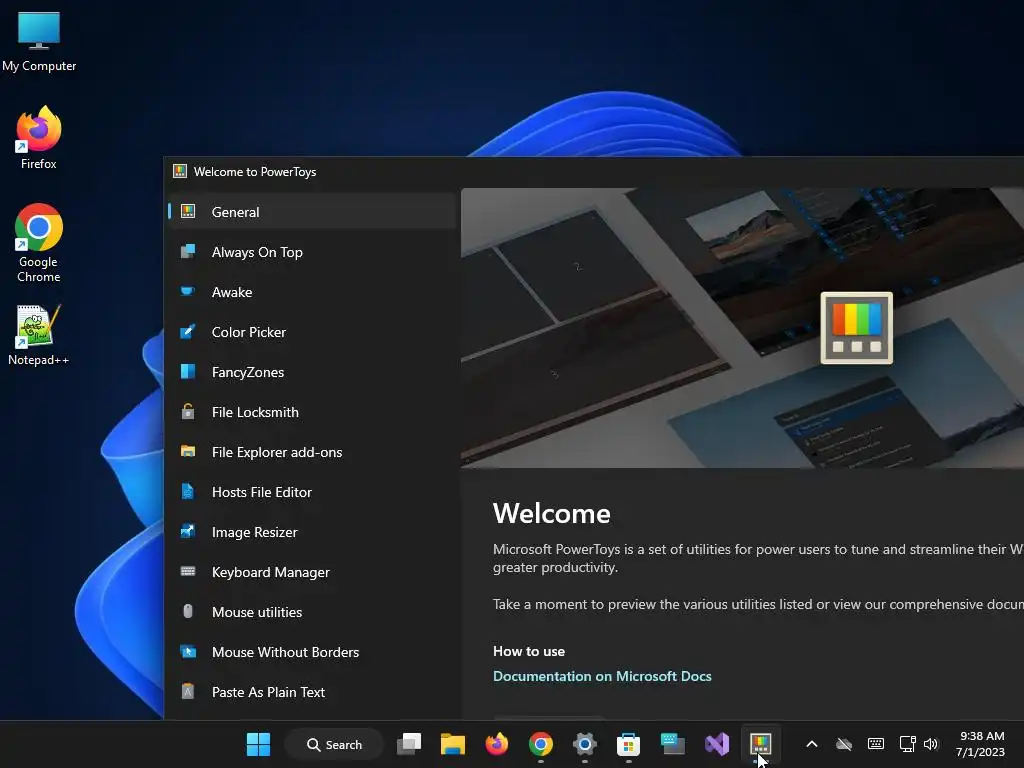Viewport: 1024px width, 768px height.
Task: Select Image Resizer text entry
Action: click(255, 532)
